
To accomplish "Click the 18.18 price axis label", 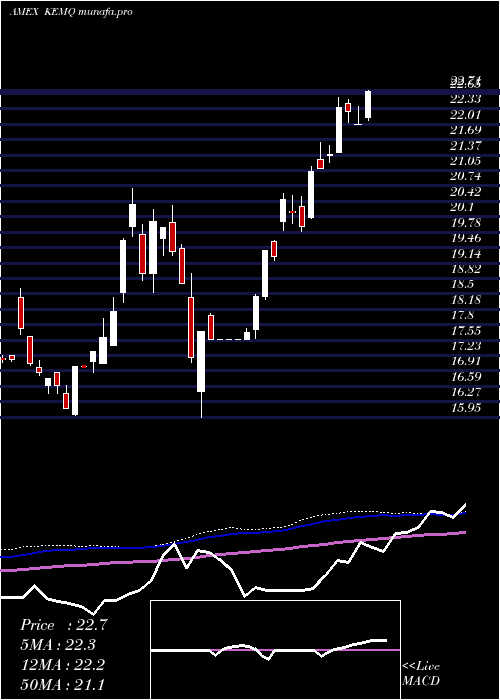I will 465,300.
